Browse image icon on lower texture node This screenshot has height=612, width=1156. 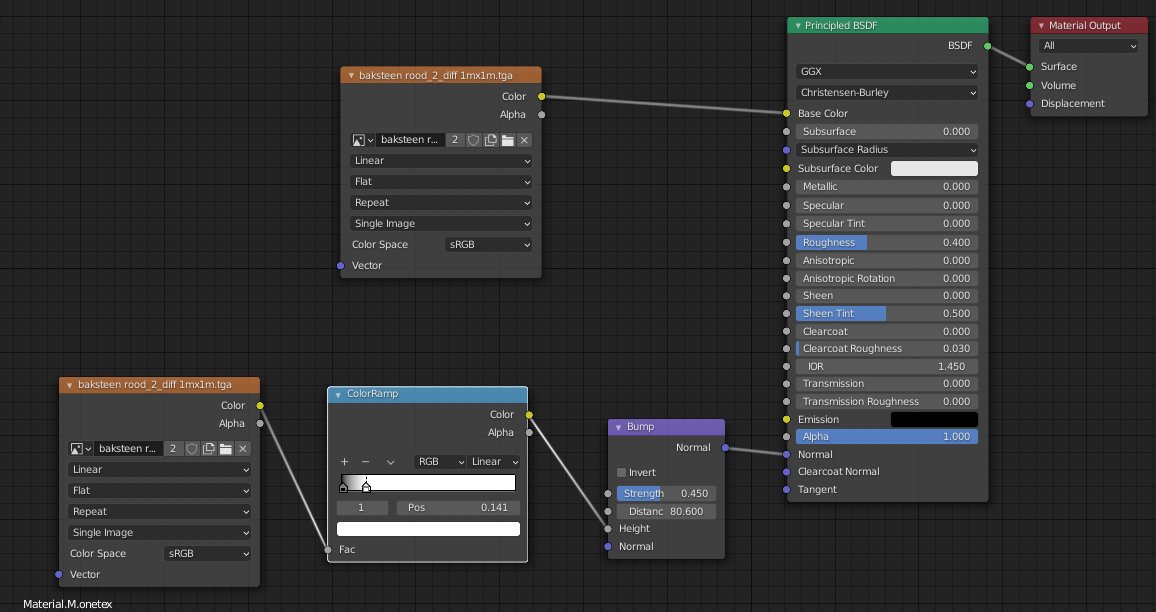pos(81,448)
